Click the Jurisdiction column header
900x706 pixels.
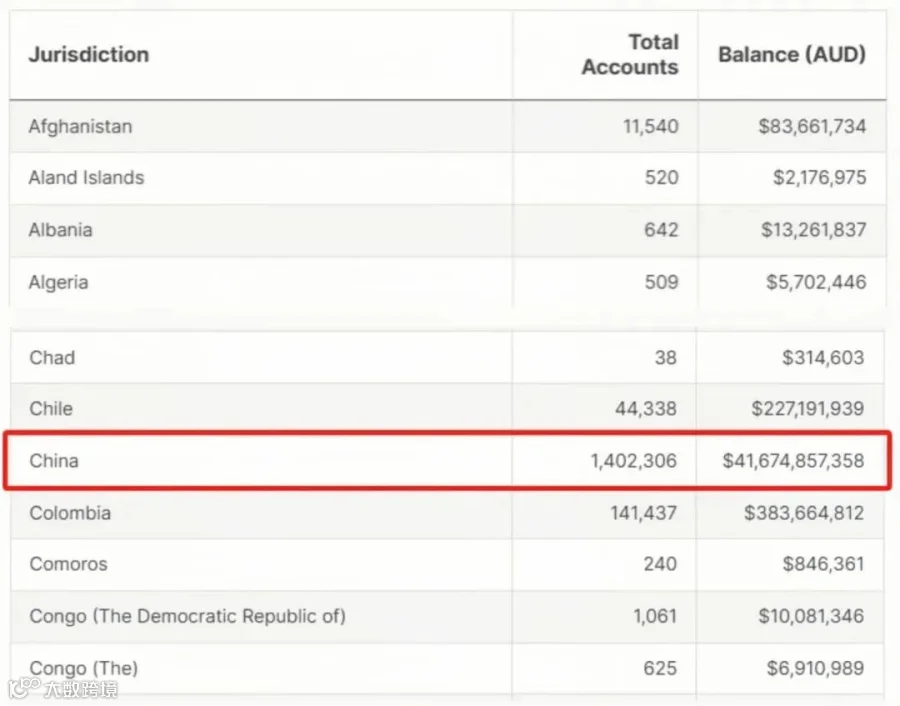click(89, 55)
